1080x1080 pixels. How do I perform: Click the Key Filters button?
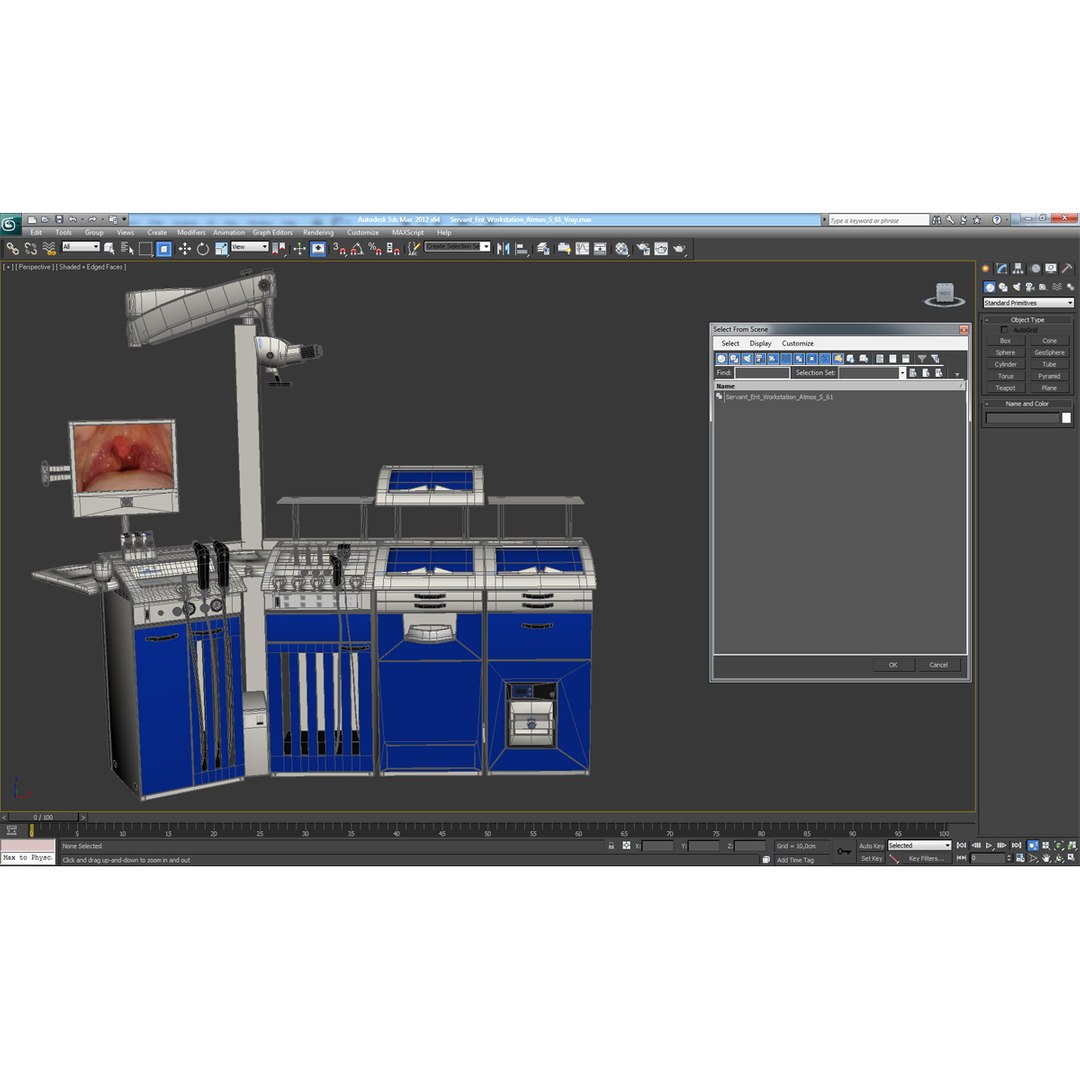[926, 859]
